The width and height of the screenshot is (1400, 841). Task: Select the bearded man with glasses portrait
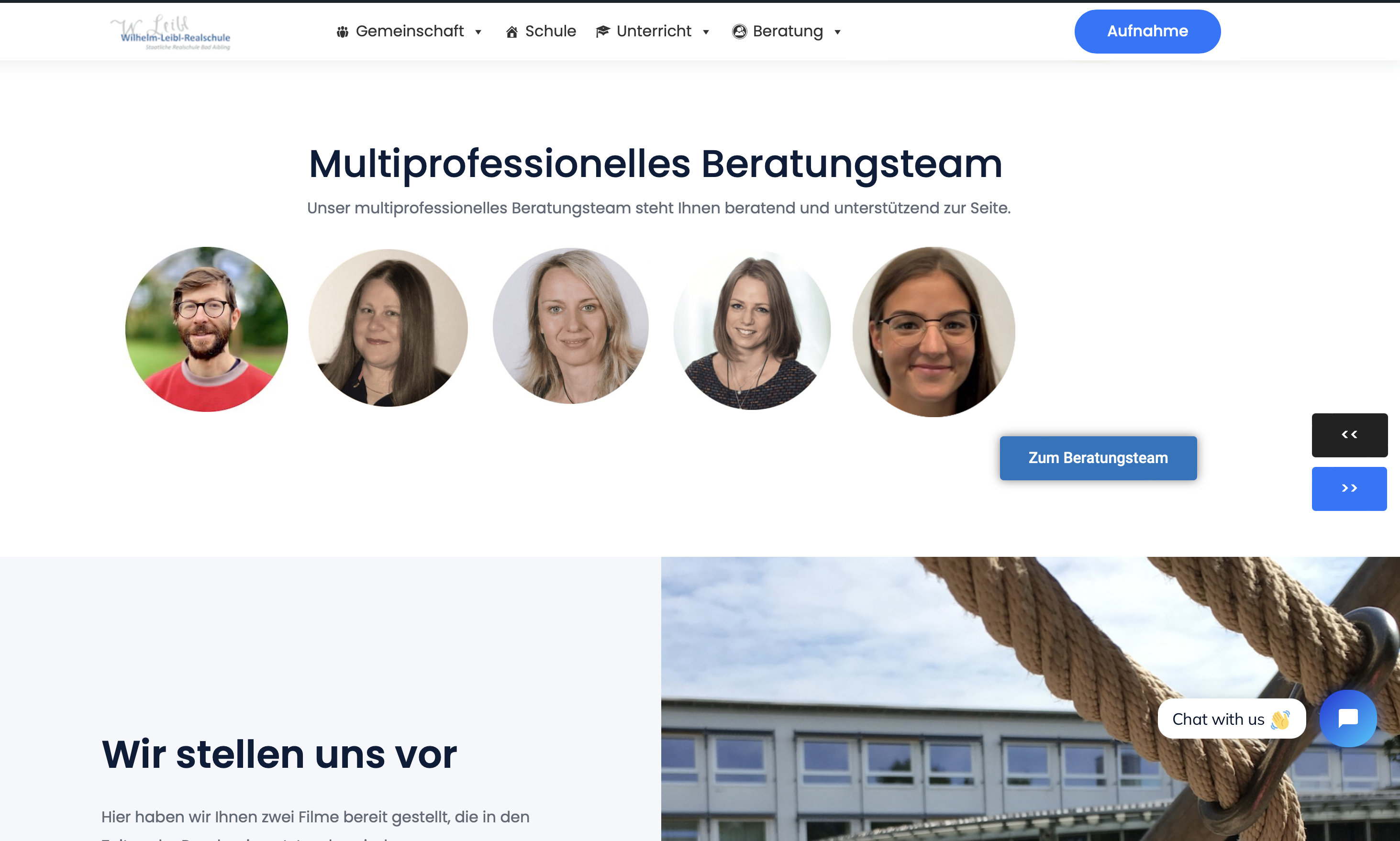point(206,329)
